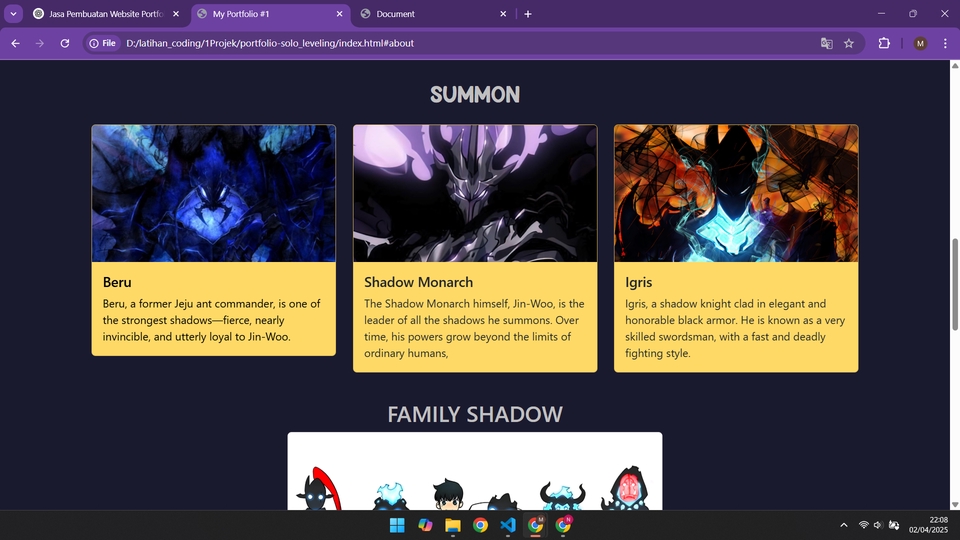Open the Google Translate icon in address bar

point(827,43)
